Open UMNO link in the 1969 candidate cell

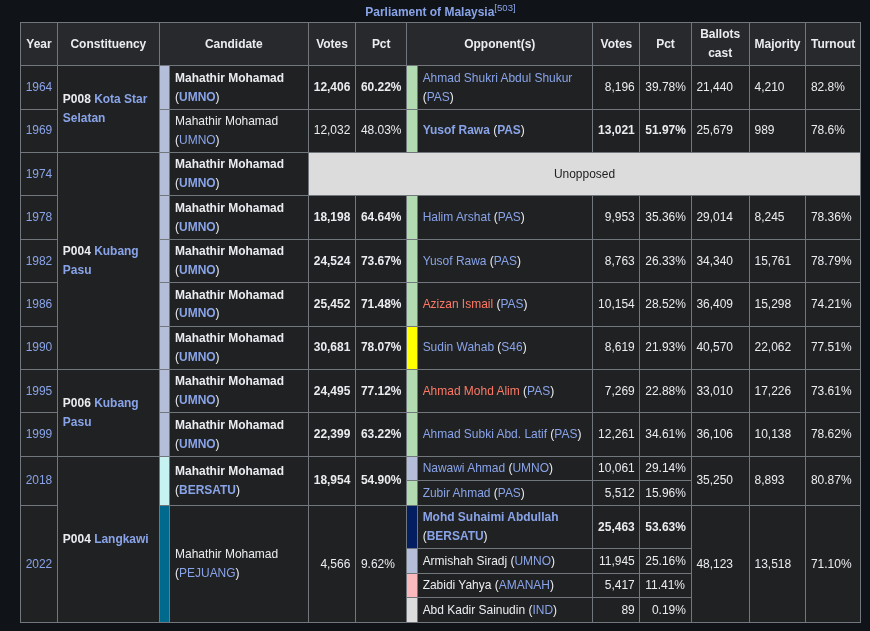pos(197,140)
